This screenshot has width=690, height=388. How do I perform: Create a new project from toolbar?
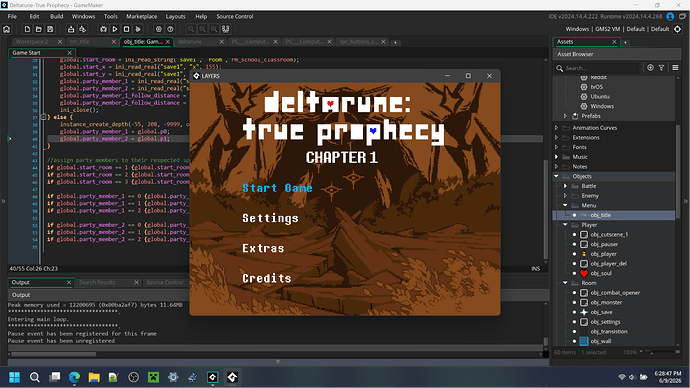click(x=27, y=29)
